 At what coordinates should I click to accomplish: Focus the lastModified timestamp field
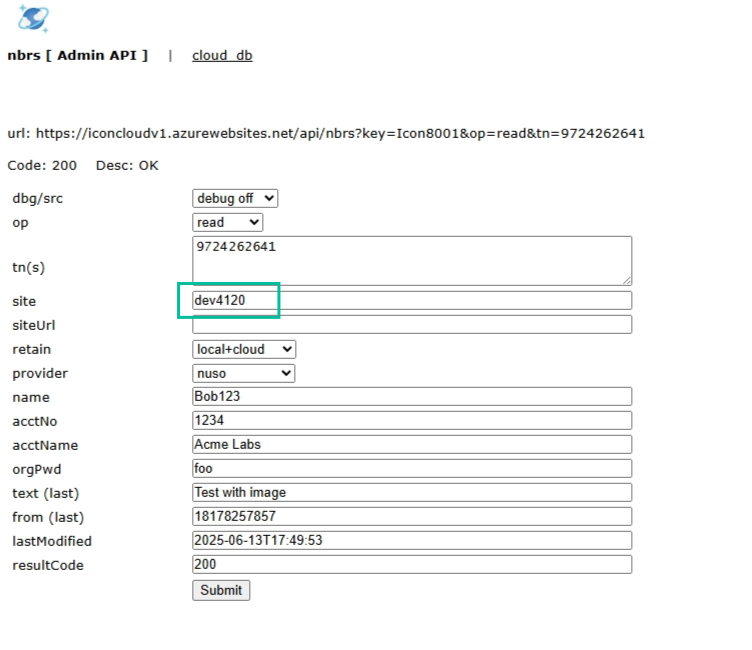(x=411, y=540)
